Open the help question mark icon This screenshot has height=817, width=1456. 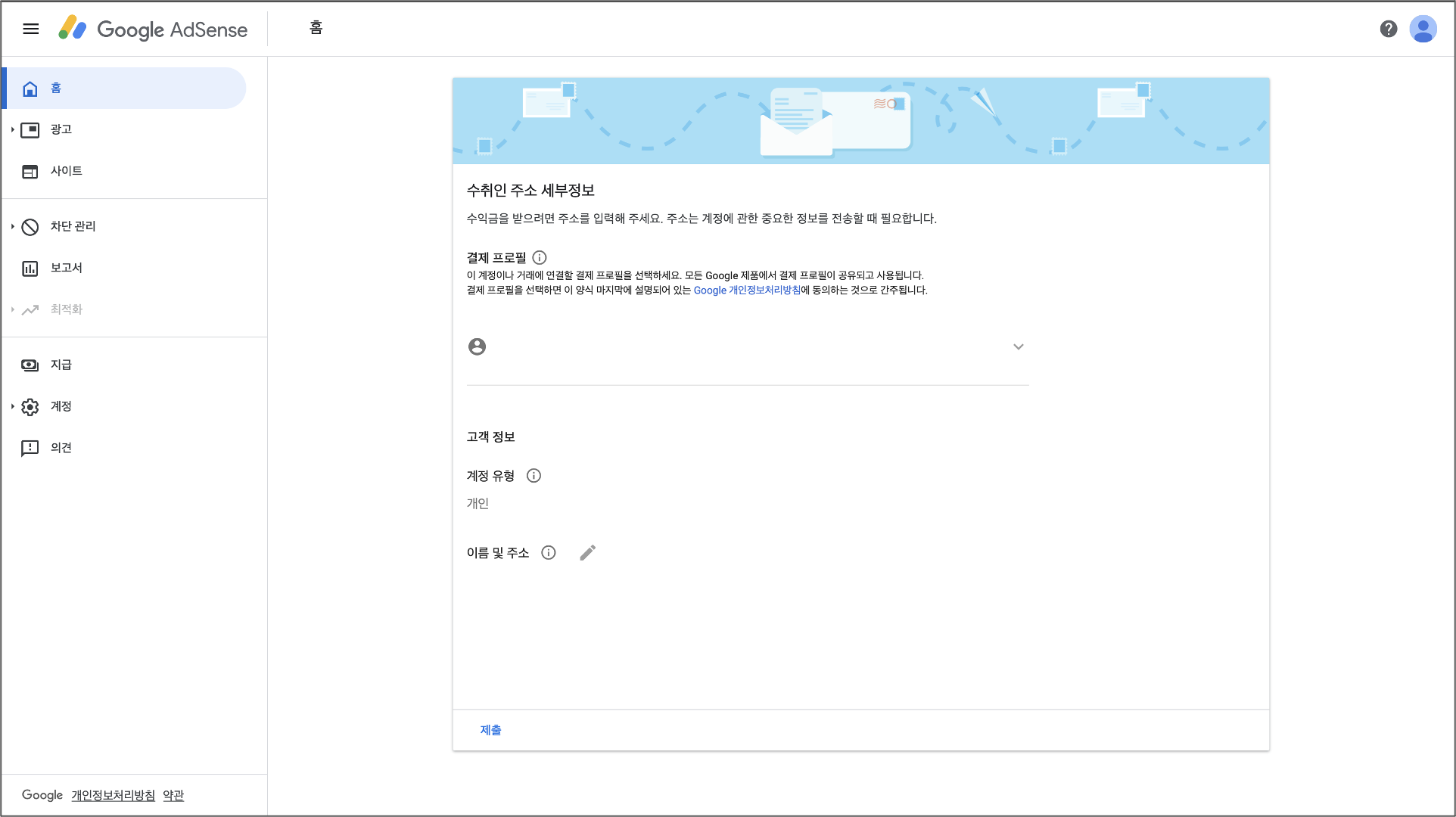[1388, 29]
